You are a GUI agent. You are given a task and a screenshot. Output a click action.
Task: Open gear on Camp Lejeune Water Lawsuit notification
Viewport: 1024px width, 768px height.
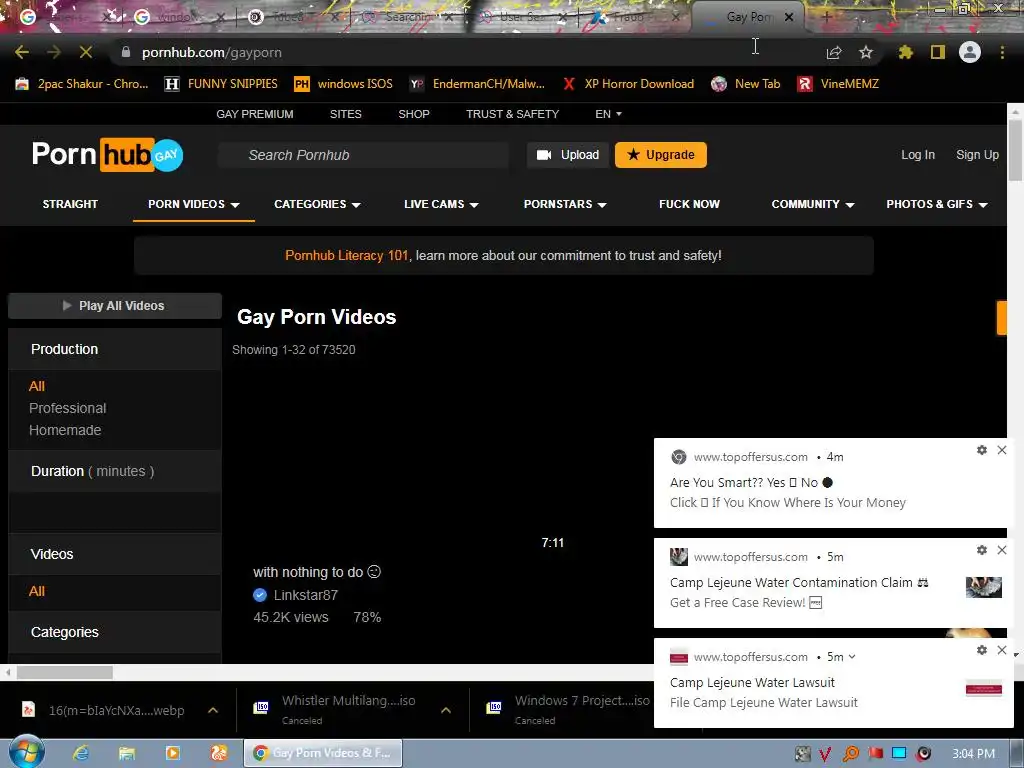tap(982, 650)
